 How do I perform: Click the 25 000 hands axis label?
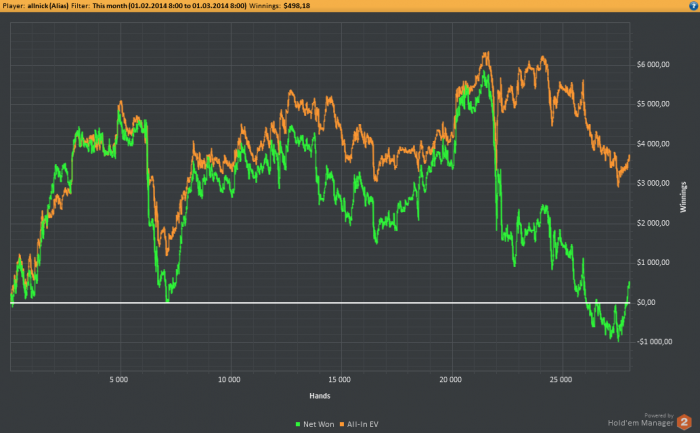coord(561,379)
